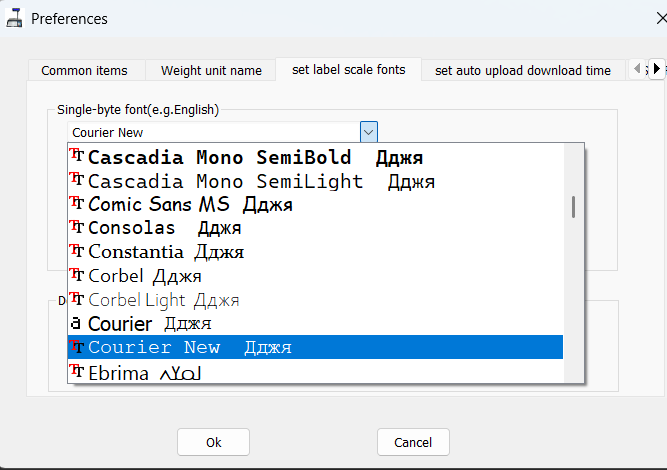Click the font list scrollbar thumb
This screenshot has width=667, height=470.
pos(573,207)
